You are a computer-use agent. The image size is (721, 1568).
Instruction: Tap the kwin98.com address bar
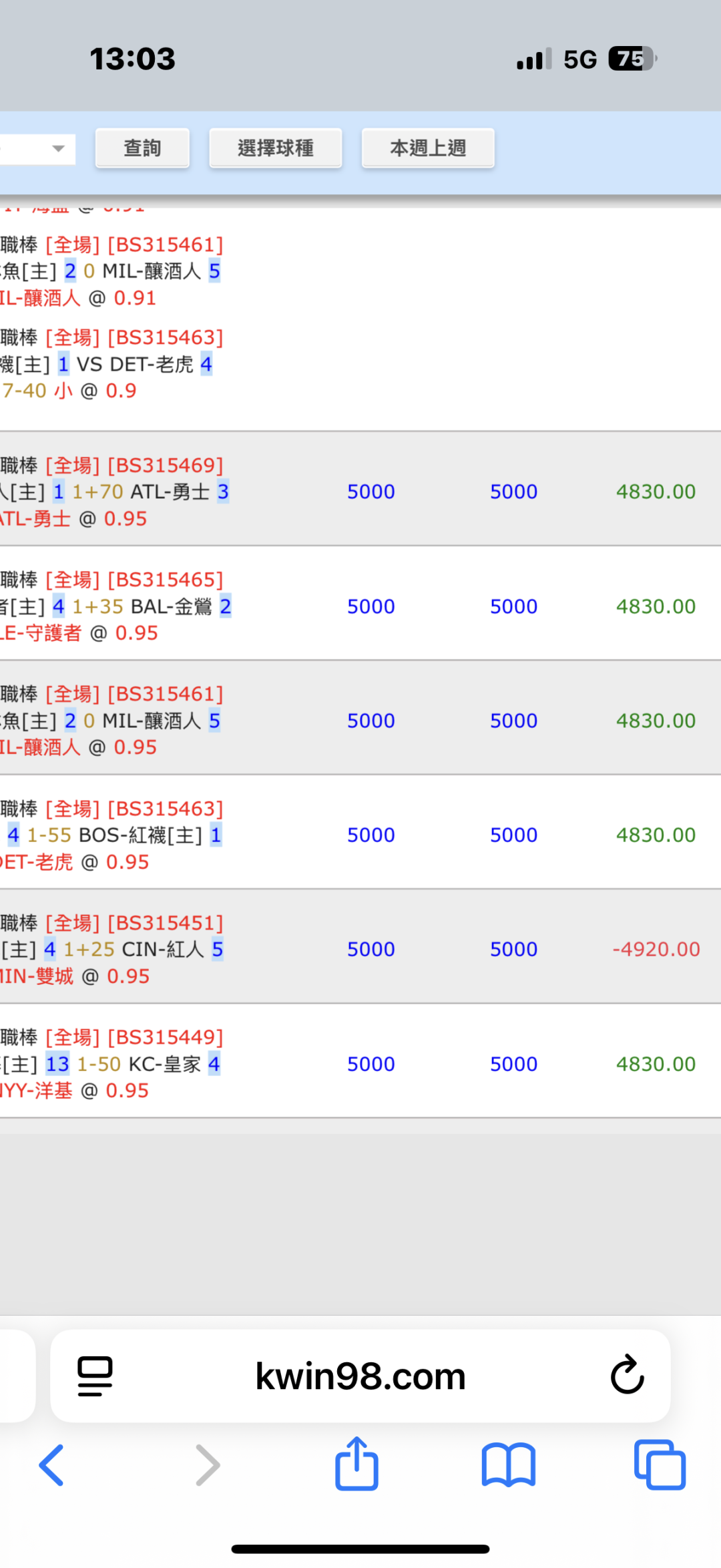pyautogui.click(x=360, y=1376)
